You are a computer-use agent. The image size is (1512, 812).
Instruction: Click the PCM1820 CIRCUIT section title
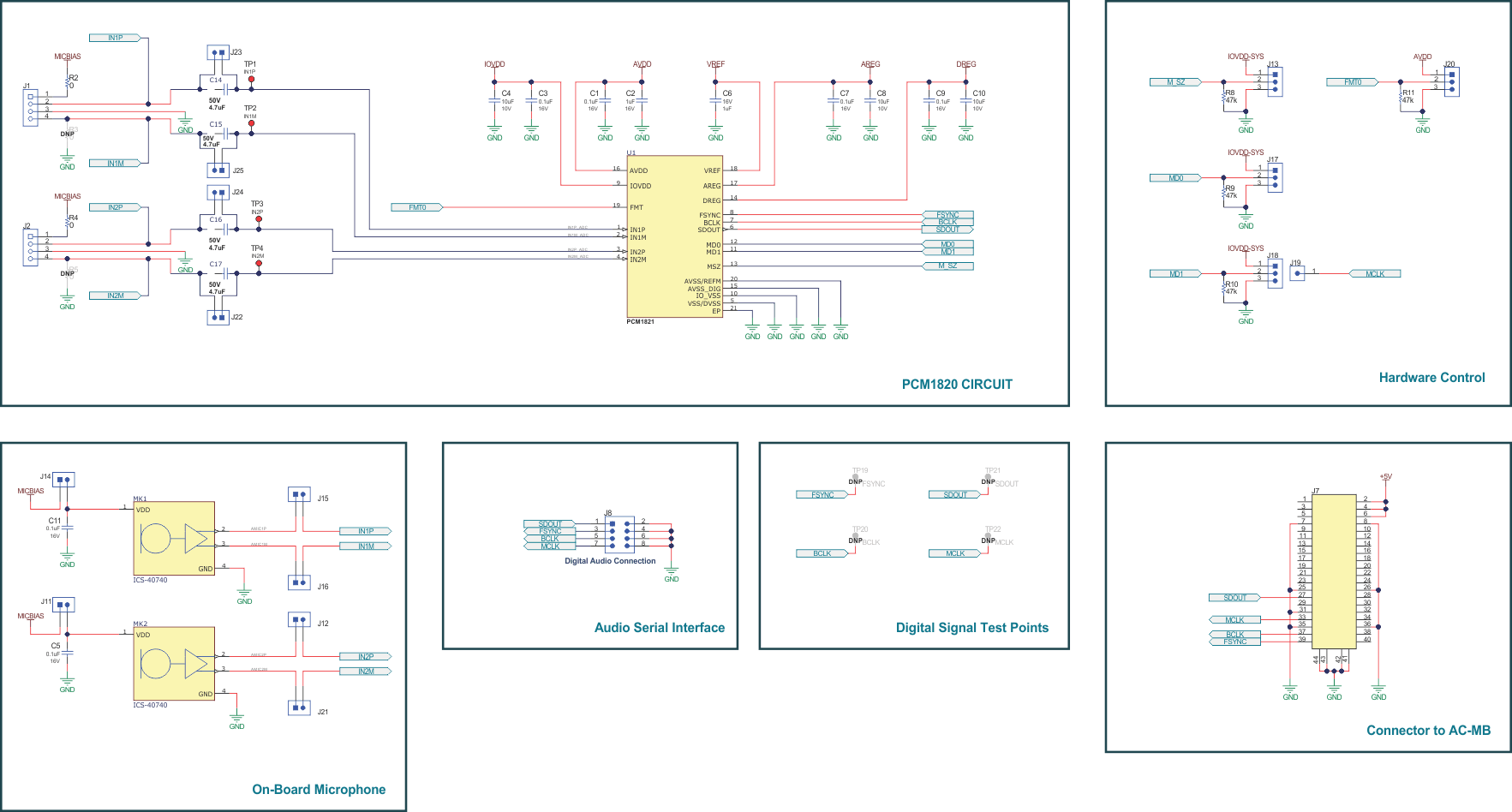[x=957, y=384]
